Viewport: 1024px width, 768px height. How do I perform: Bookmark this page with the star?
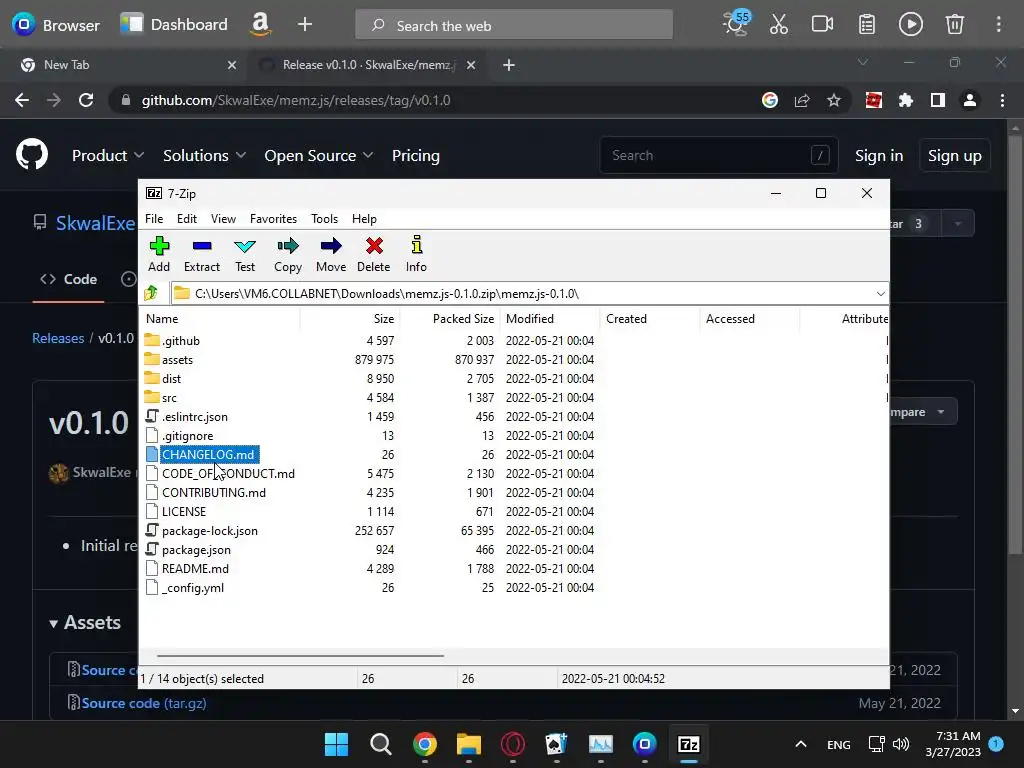click(834, 100)
